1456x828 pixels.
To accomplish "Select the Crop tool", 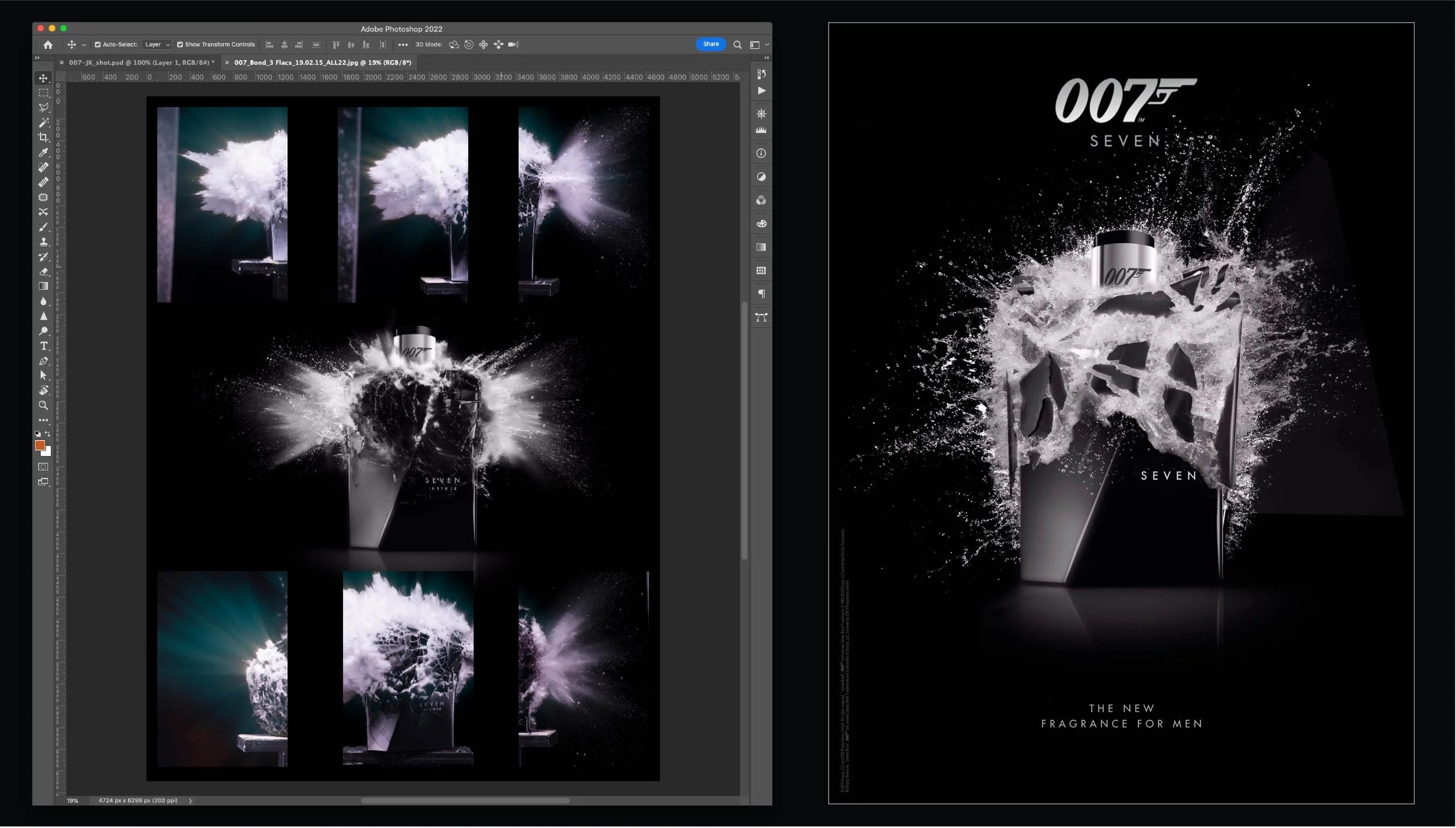I will pyautogui.click(x=44, y=135).
